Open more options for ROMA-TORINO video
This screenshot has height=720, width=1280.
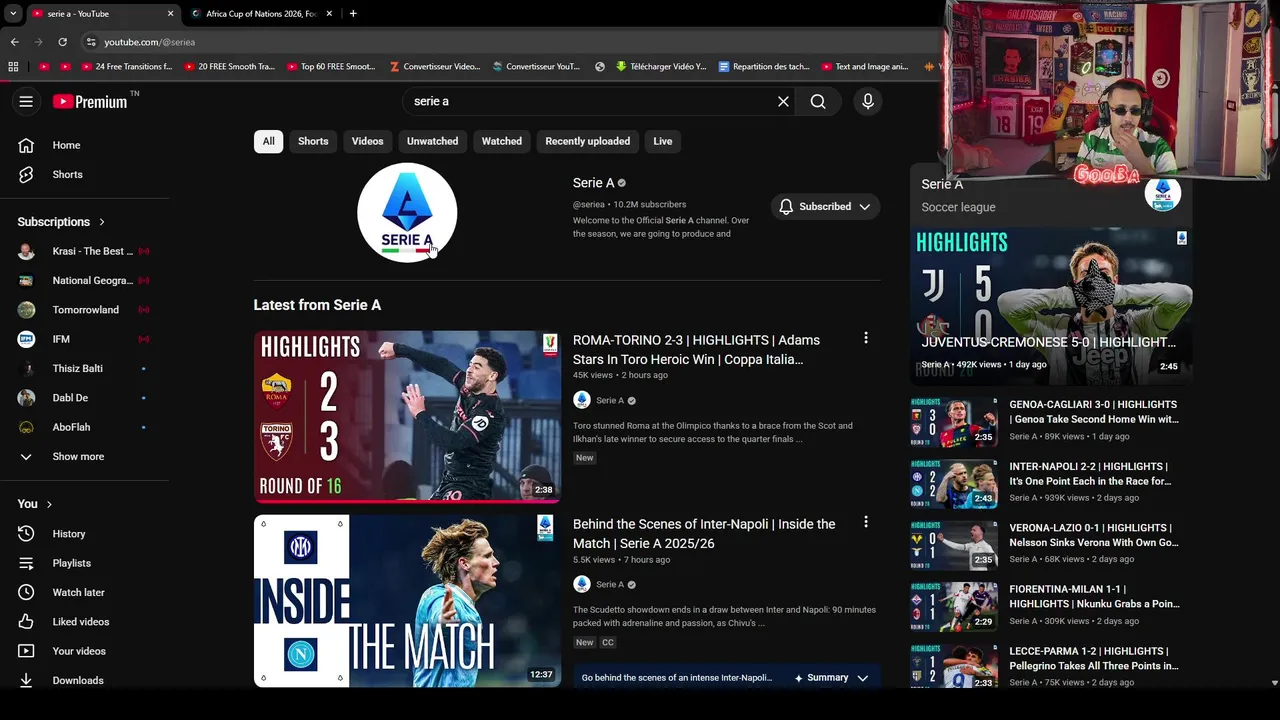tap(866, 338)
